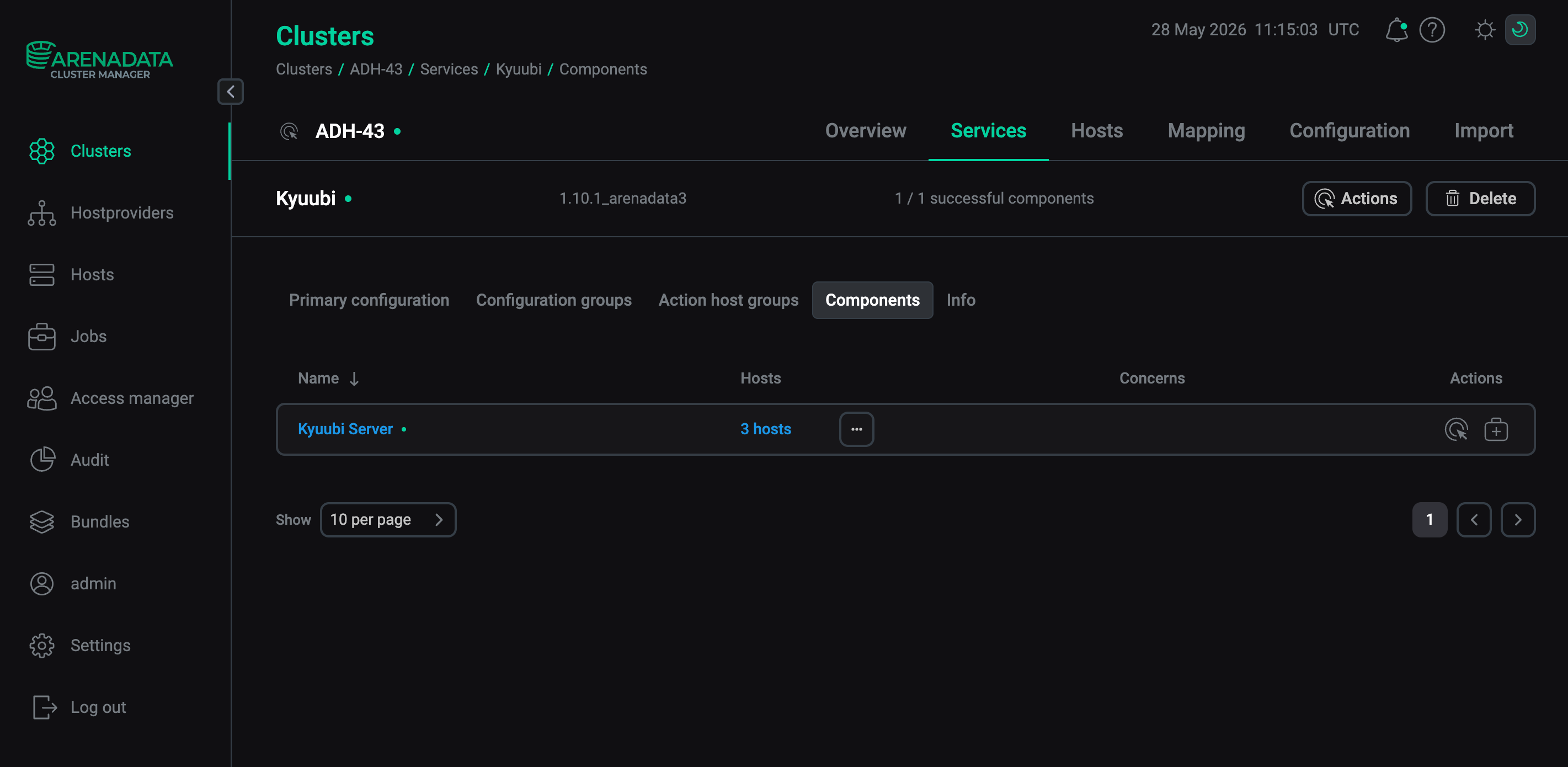Open the 10 per page dropdown
Image resolution: width=1568 pixels, height=767 pixels.
pyautogui.click(x=388, y=520)
